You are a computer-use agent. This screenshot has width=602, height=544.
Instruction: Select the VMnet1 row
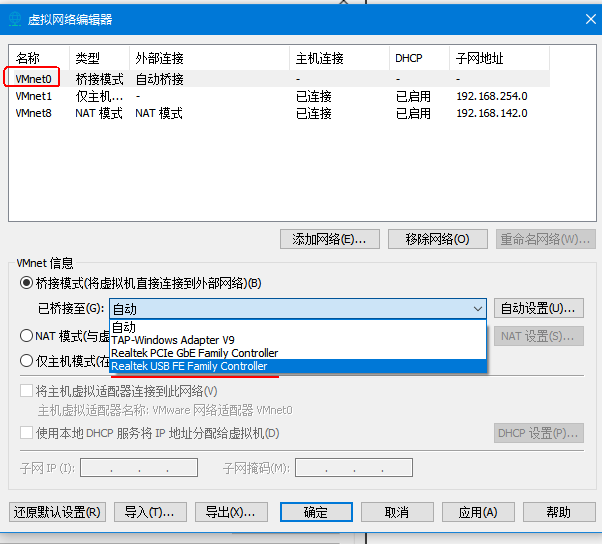click(280, 96)
